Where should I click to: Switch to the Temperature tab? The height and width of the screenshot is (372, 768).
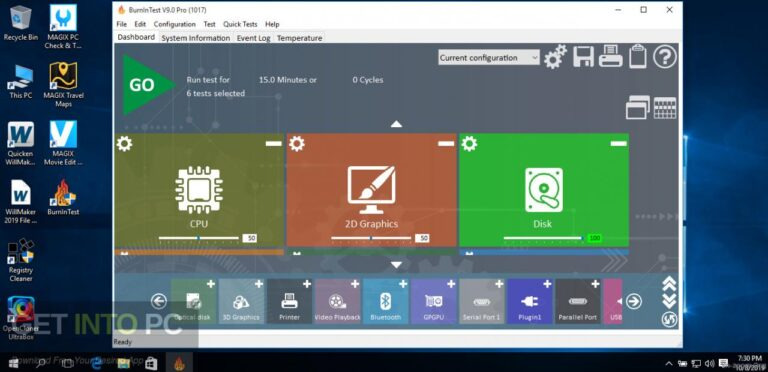(299, 38)
